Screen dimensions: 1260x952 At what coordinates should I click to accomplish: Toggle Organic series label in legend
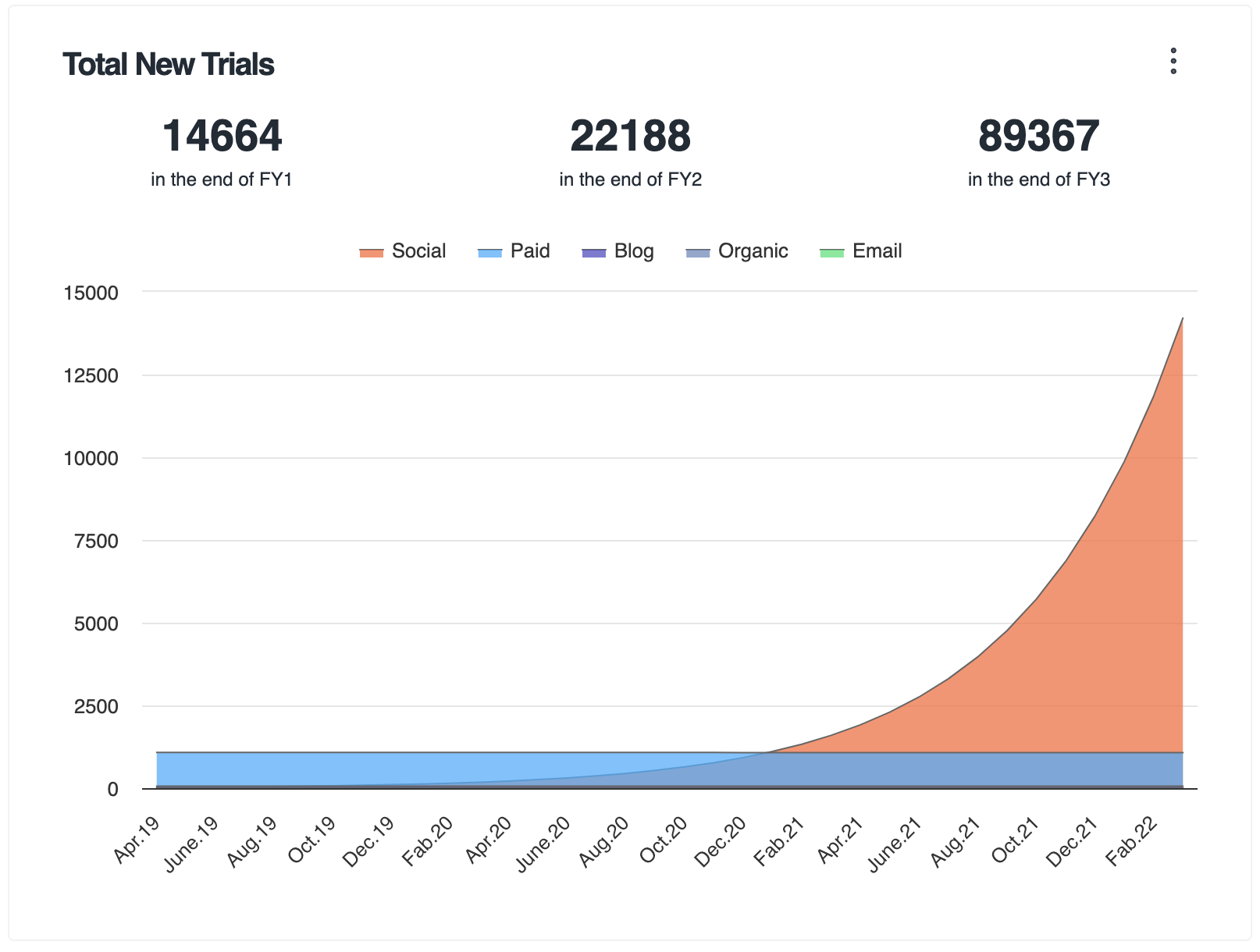click(753, 251)
